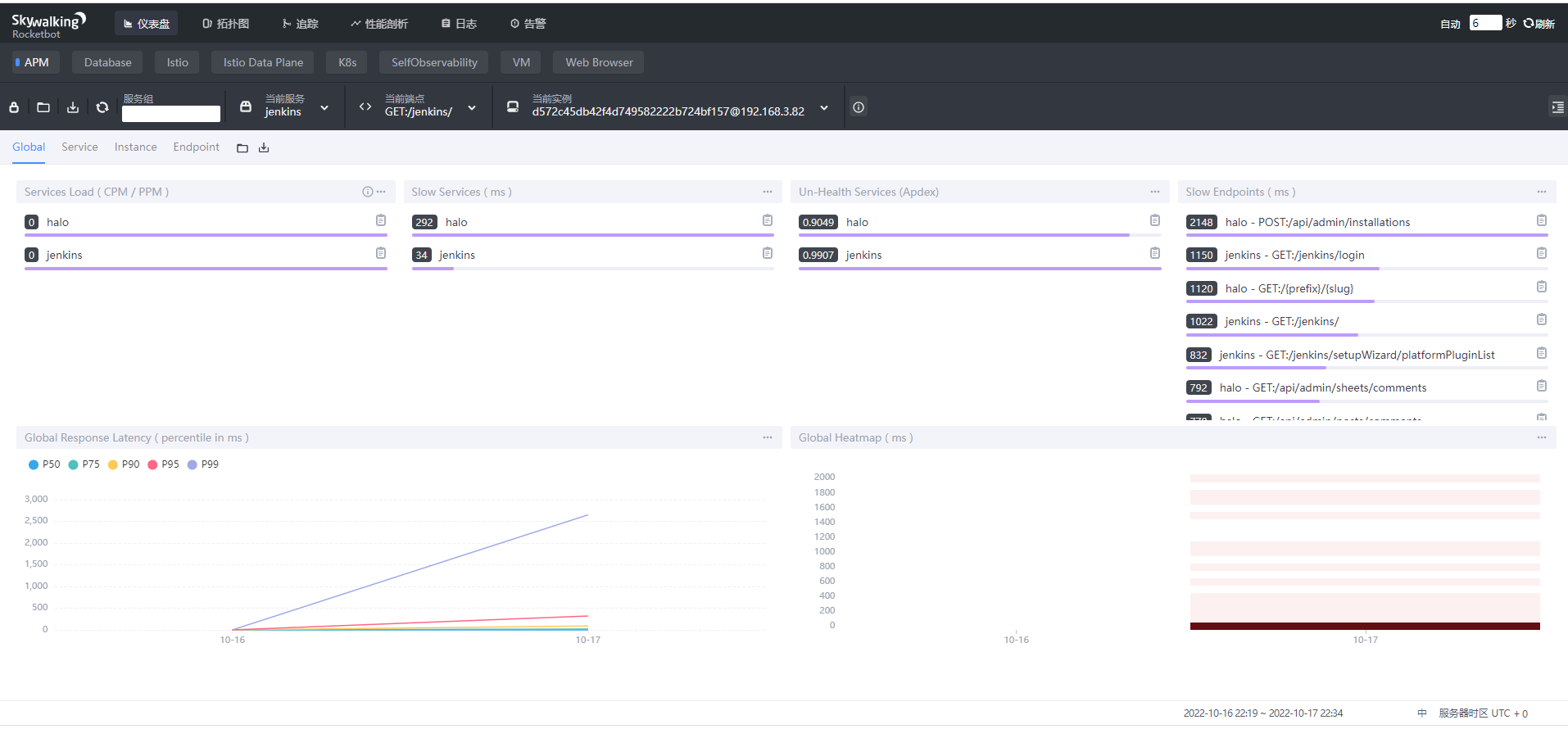
Task: Copy the jenkins name in Services Load
Action: [381, 253]
